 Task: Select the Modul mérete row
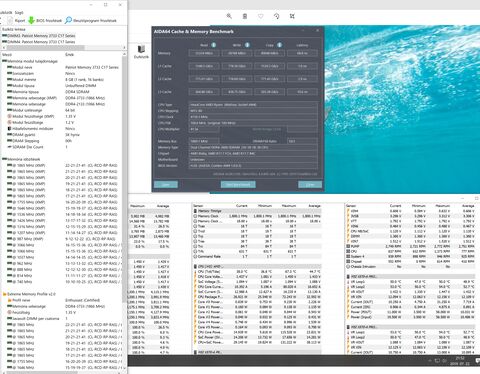coord(63,80)
